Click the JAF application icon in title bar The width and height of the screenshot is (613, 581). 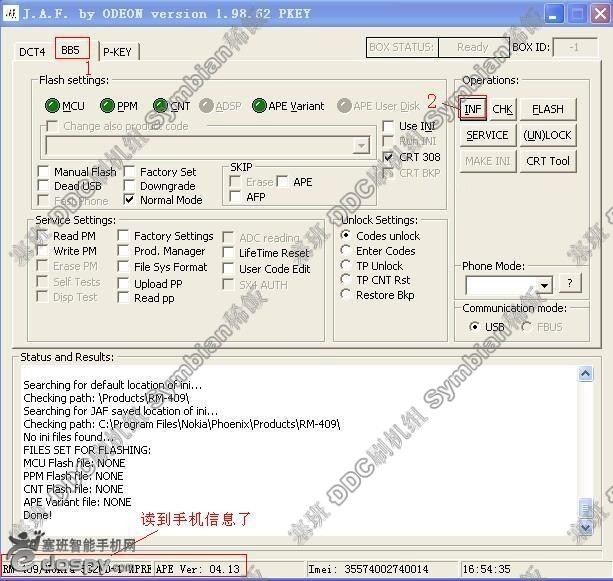11,14
